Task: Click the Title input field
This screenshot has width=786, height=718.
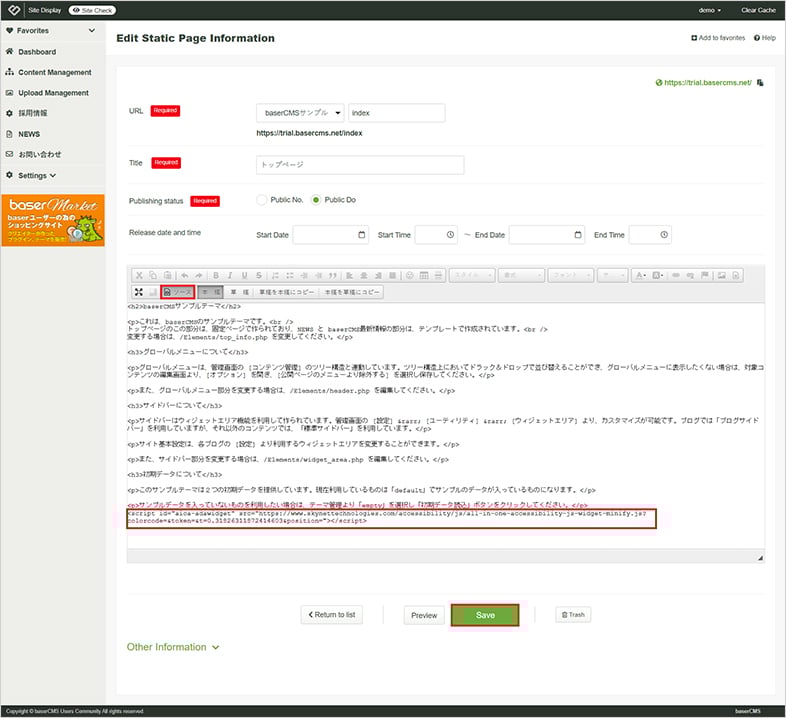Action: (x=360, y=165)
